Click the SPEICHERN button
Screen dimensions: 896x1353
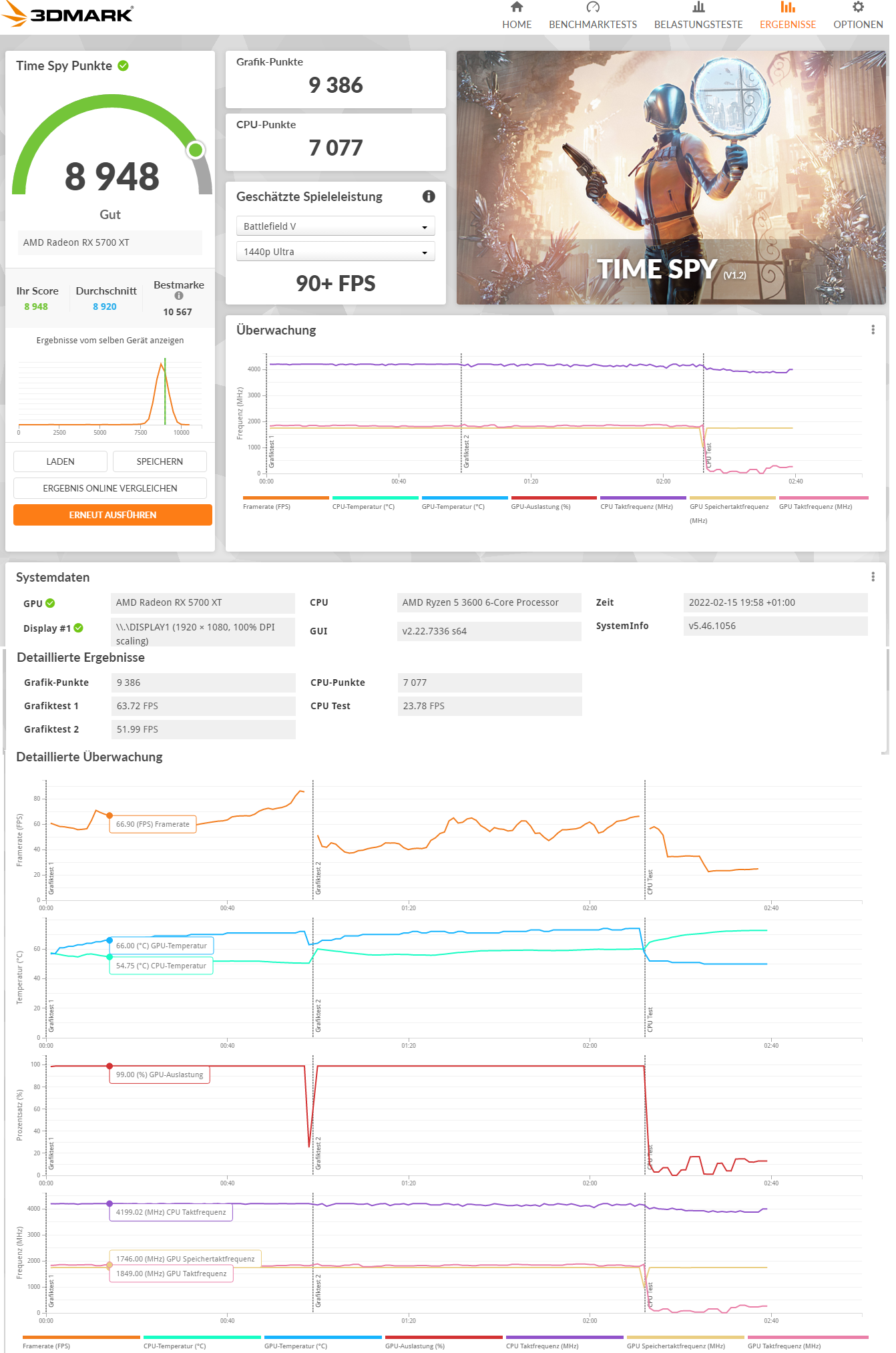tap(160, 461)
